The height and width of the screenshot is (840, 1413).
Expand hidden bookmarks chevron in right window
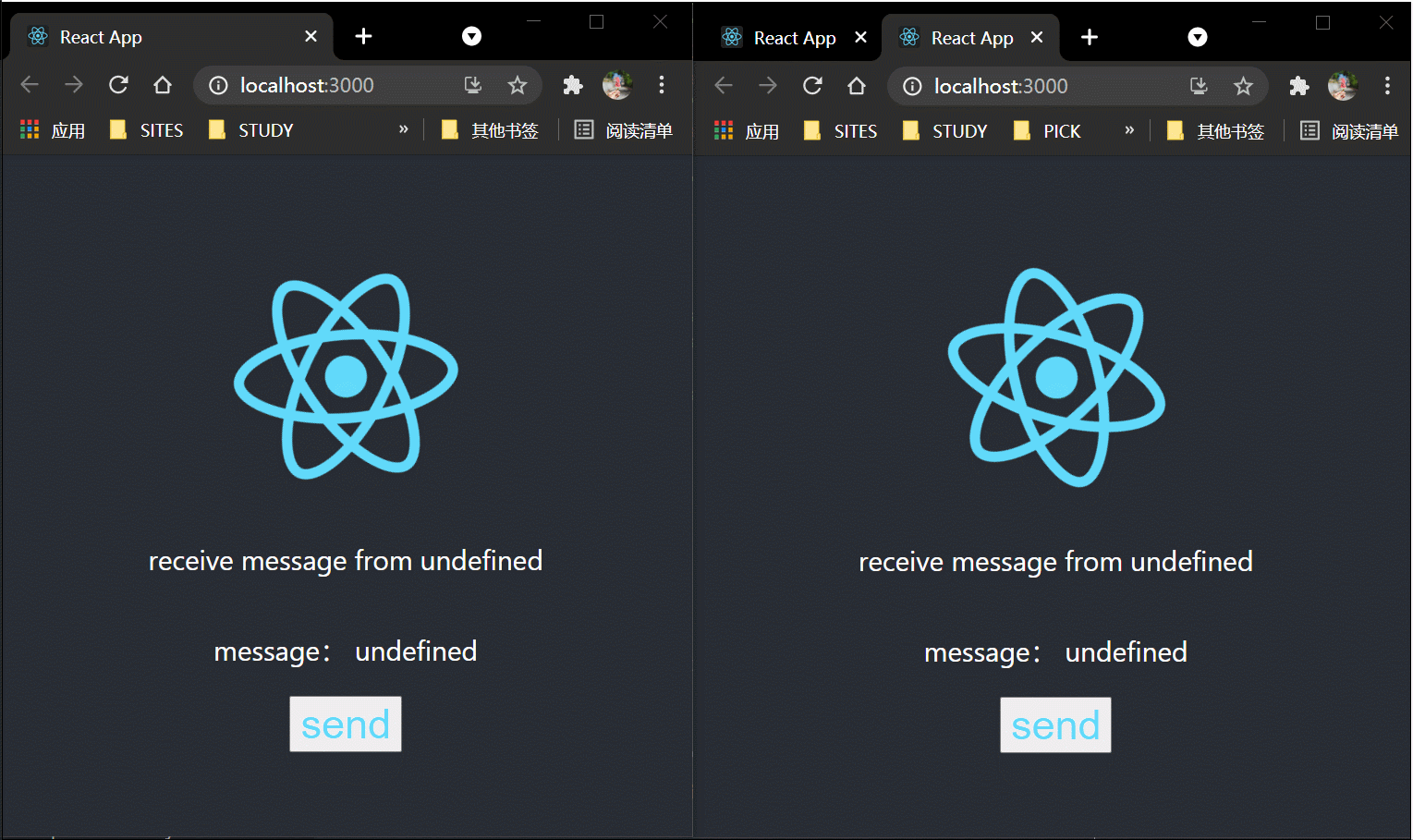(1129, 130)
